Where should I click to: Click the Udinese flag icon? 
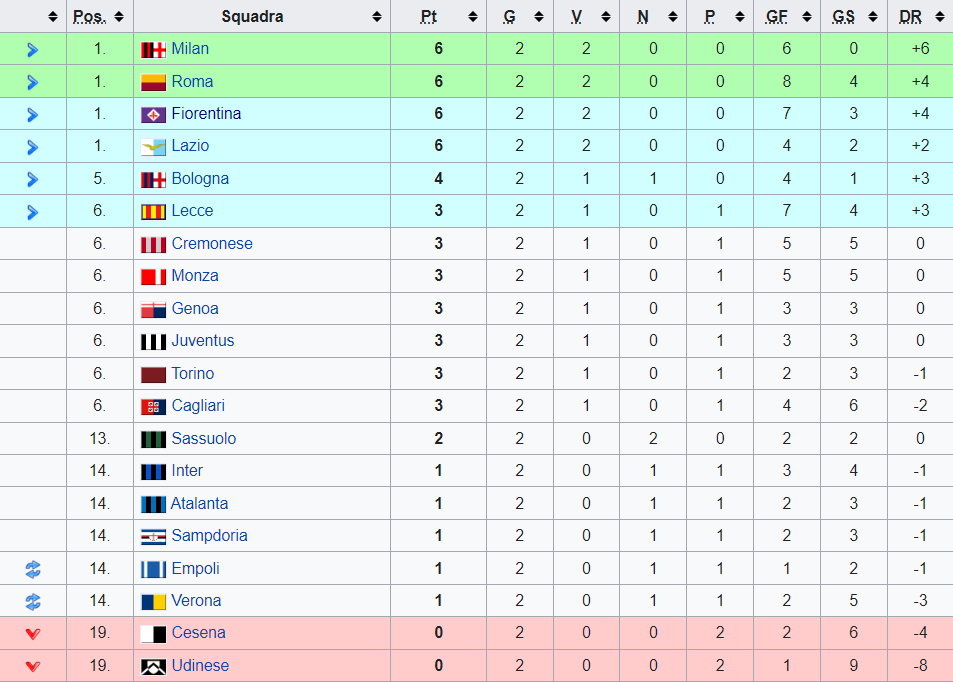(153, 667)
